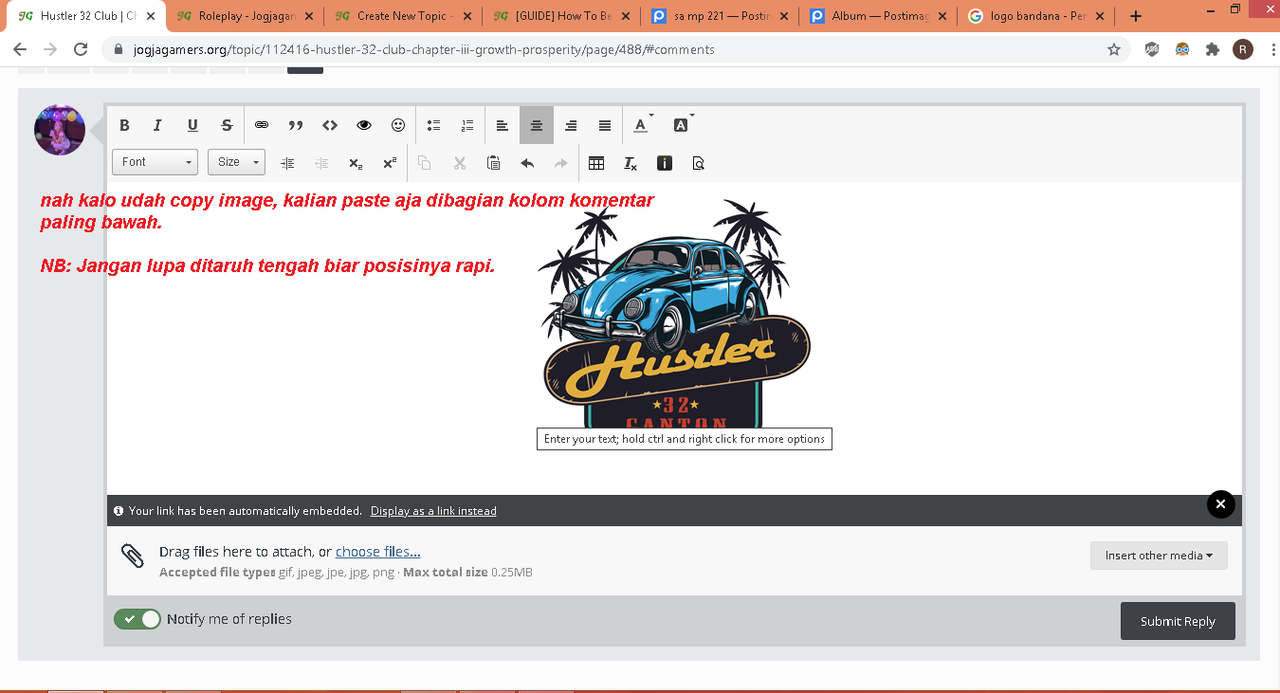Preview the post with magnifier page icon

pos(698,163)
